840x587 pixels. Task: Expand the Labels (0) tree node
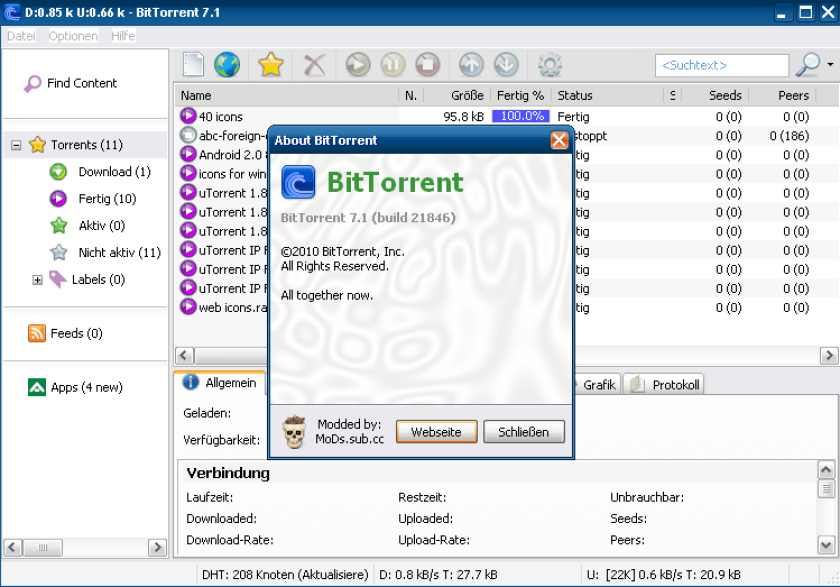[x=37, y=280]
